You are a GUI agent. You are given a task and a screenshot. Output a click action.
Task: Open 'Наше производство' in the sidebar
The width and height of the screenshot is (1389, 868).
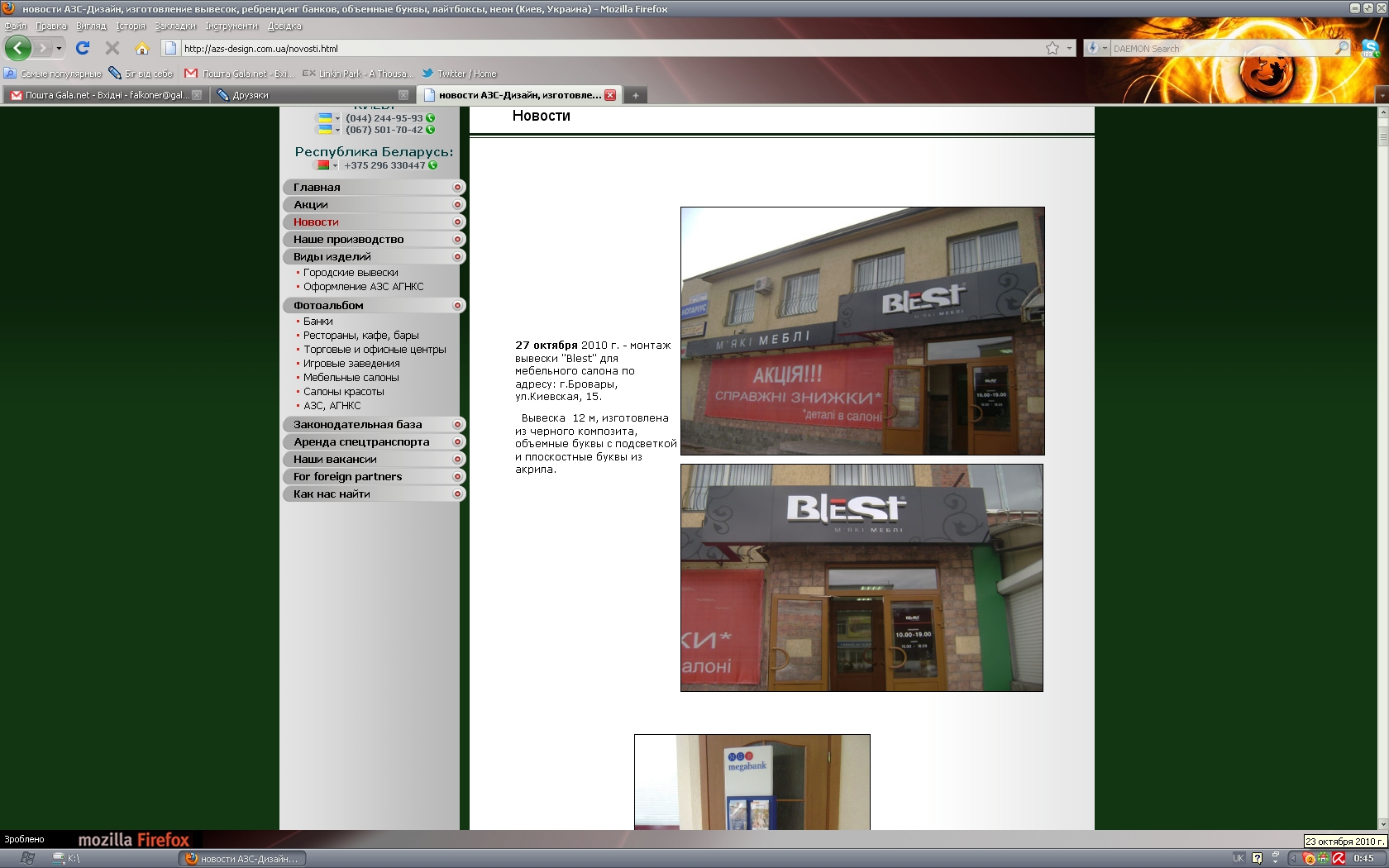(375, 240)
